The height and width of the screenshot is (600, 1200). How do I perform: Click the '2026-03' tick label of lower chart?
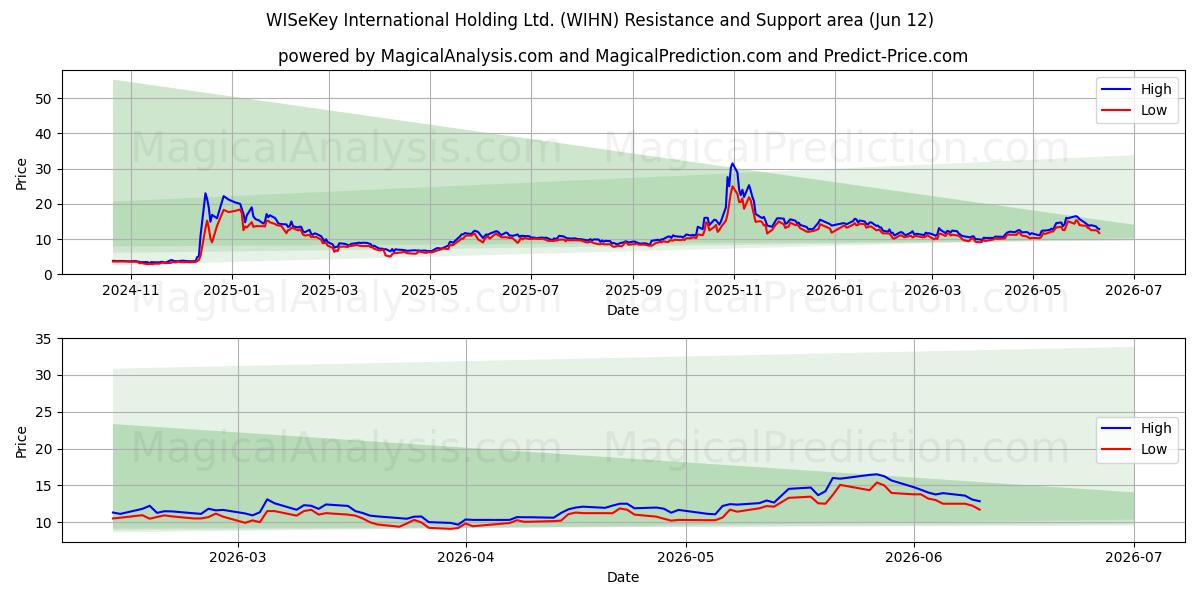click(239, 558)
